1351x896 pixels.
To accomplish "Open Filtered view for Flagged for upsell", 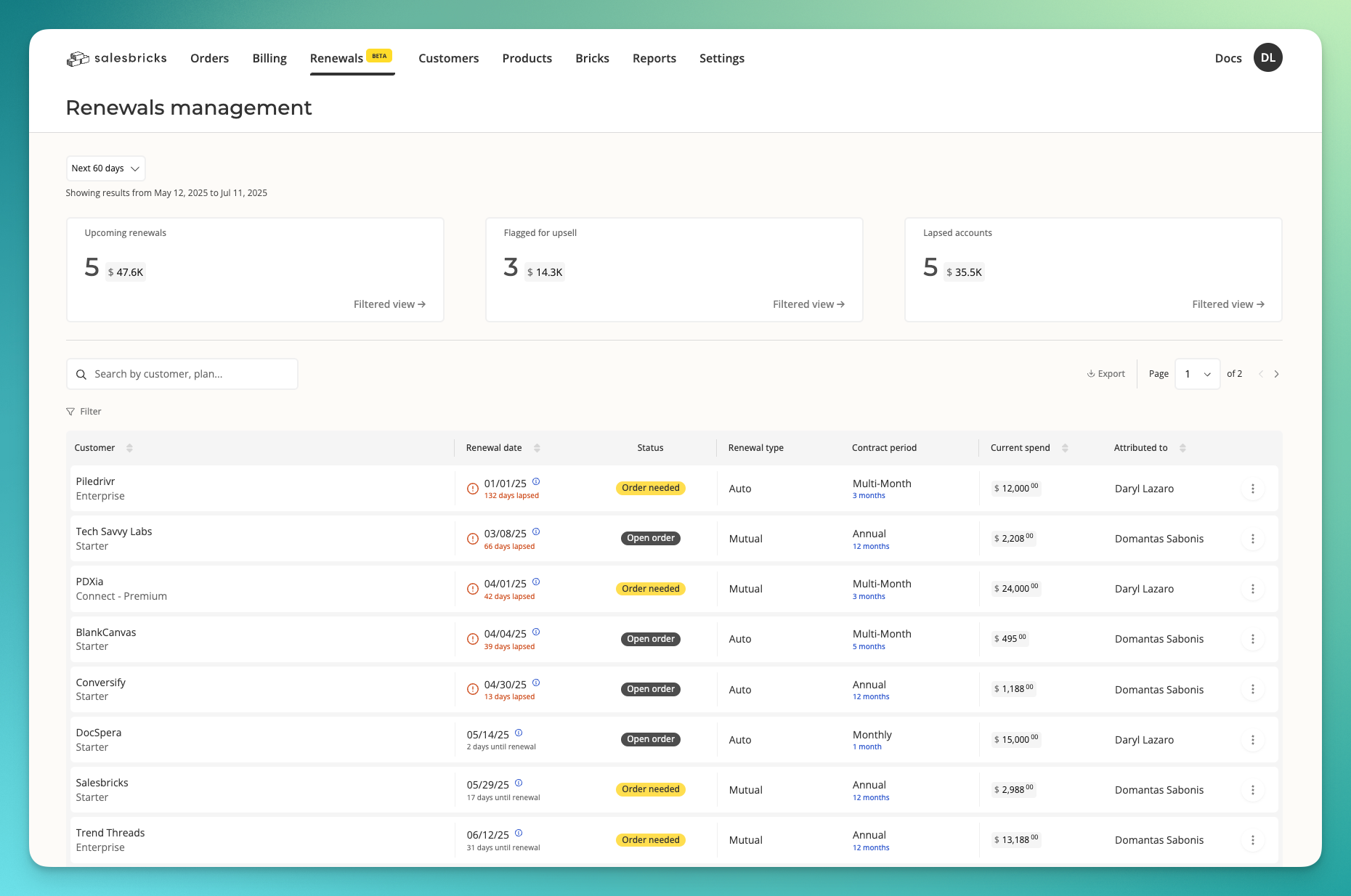I will 808,304.
